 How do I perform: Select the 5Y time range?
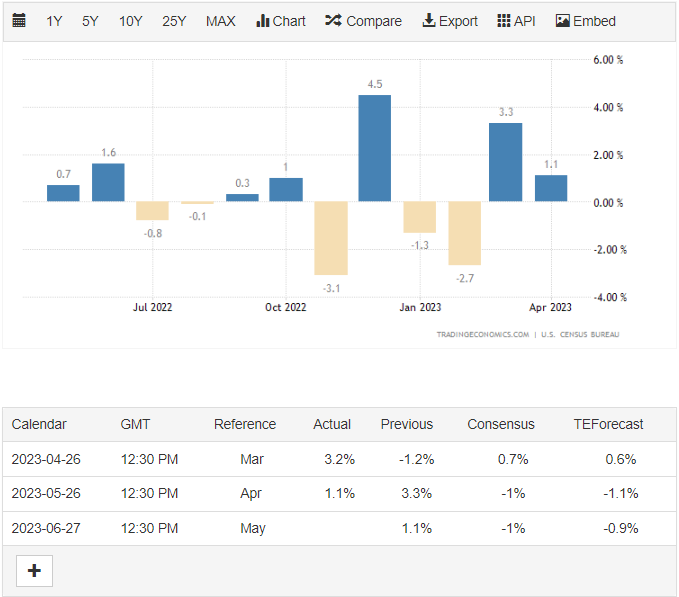click(90, 21)
